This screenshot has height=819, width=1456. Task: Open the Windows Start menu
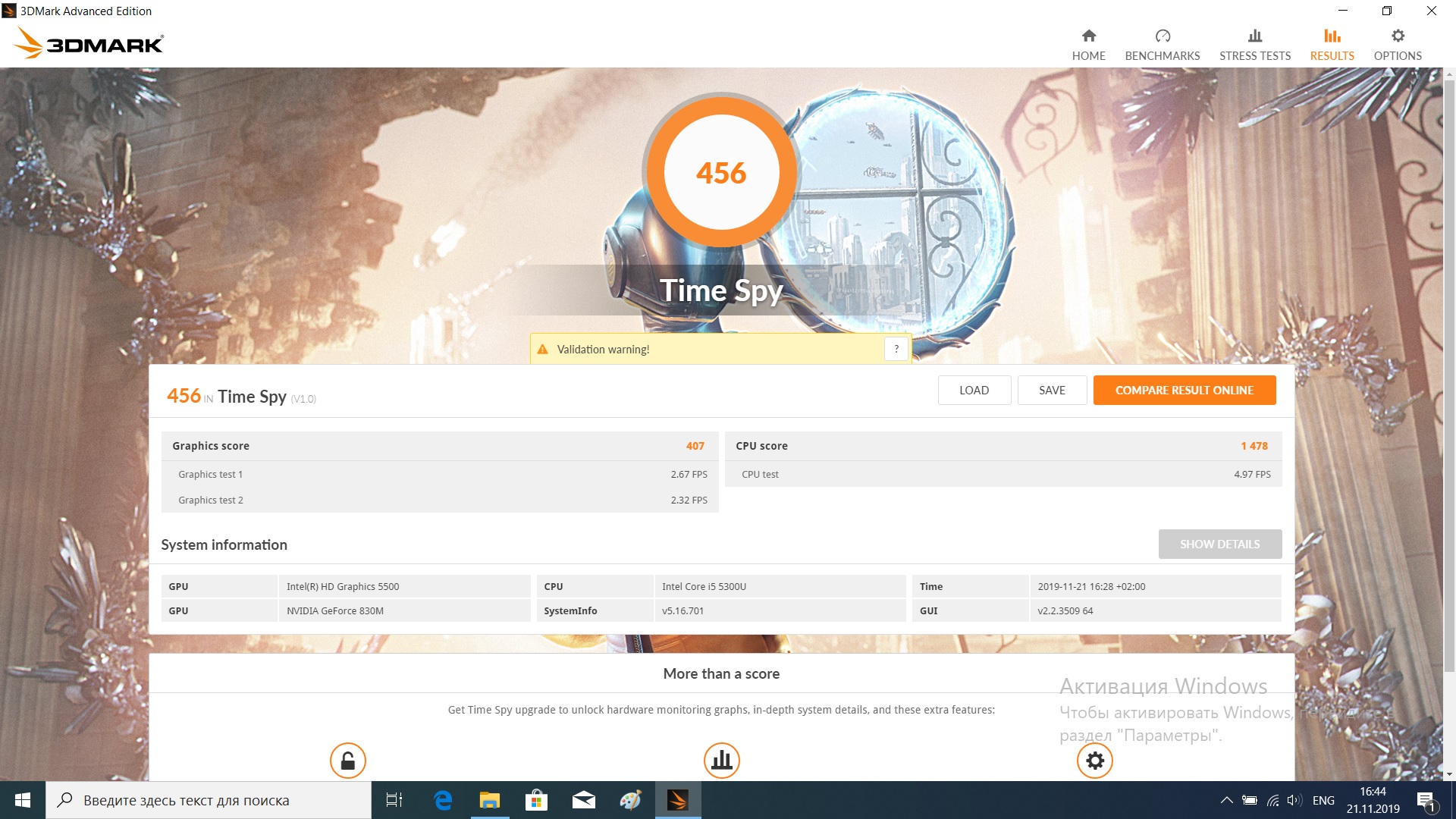pos(23,800)
